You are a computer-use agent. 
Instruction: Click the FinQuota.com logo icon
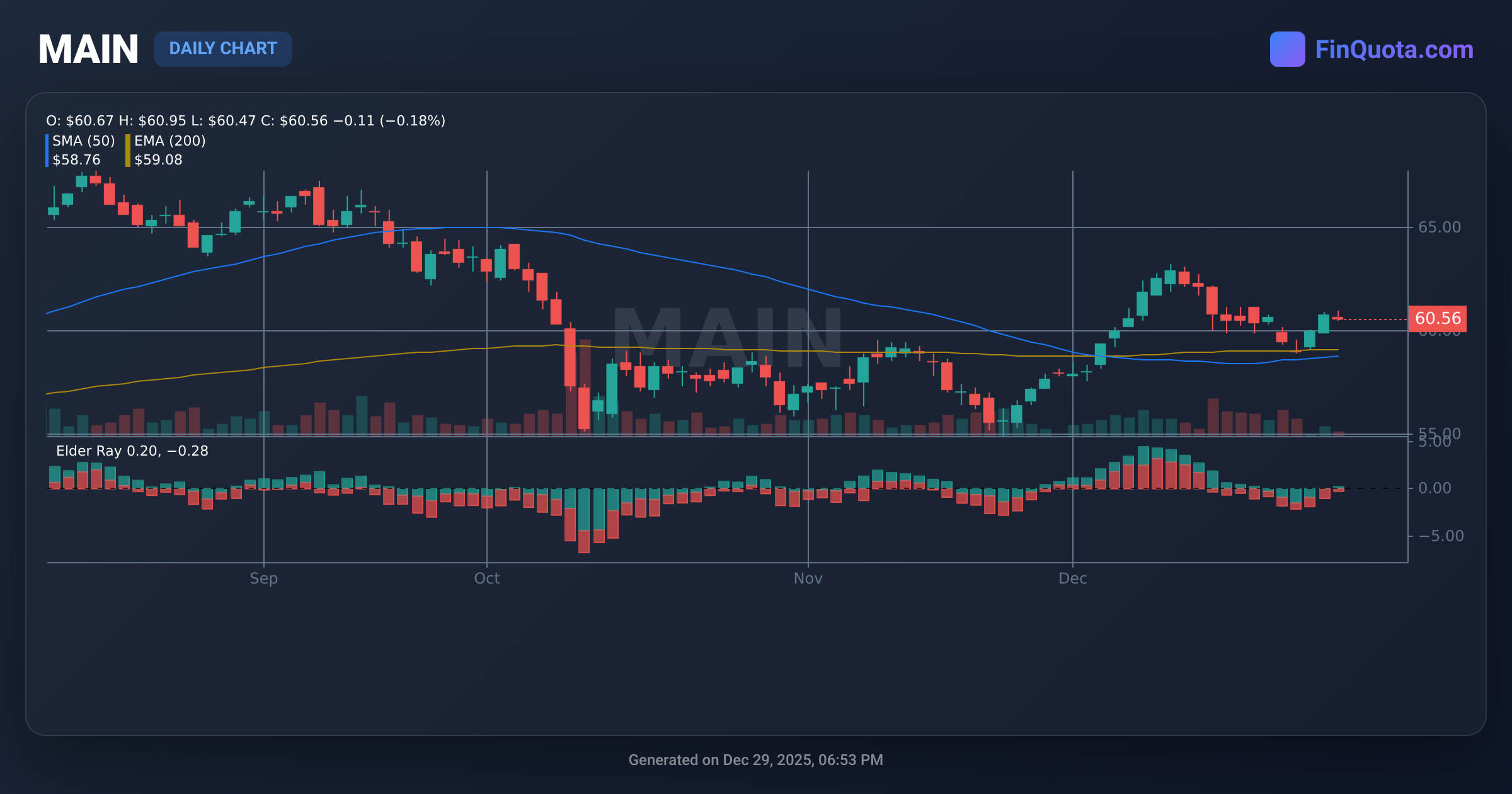click(1287, 48)
